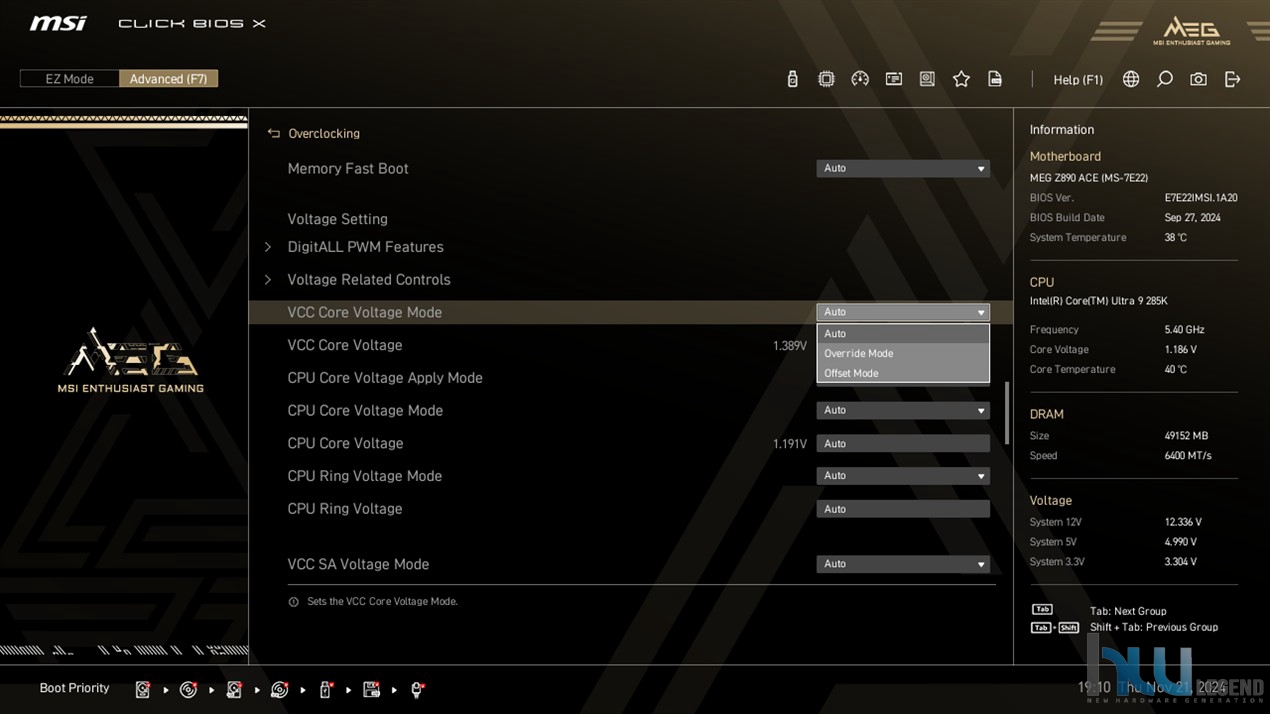1270x714 pixels.
Task: Click the CPU Ring Voltage value field
Action: [903, 509]
